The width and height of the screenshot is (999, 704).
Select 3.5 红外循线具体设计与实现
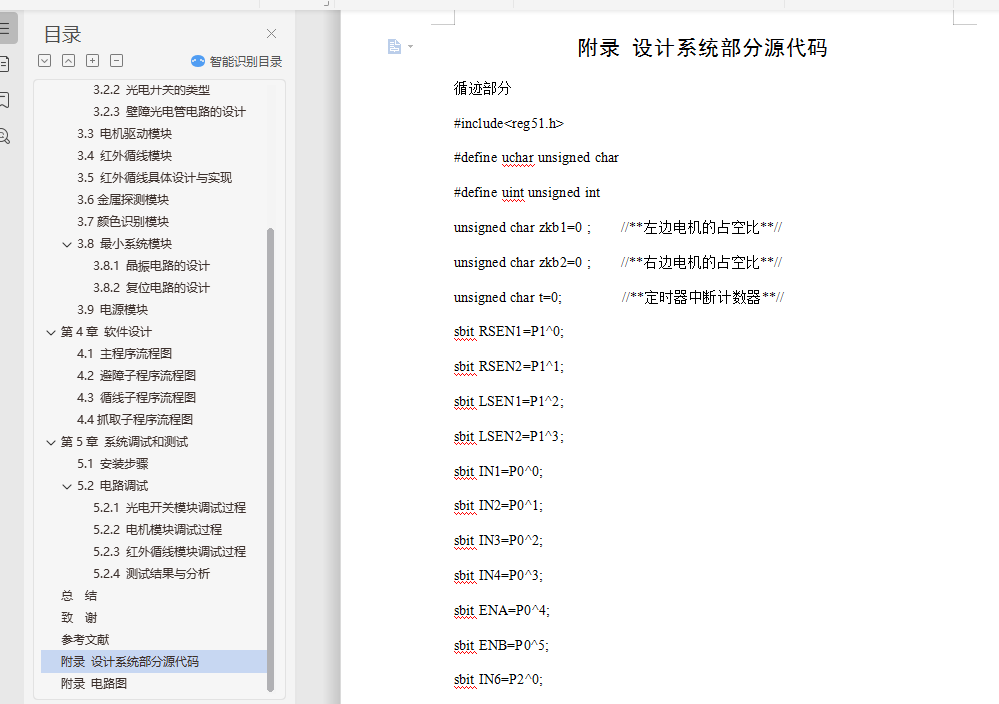point(154,178)
